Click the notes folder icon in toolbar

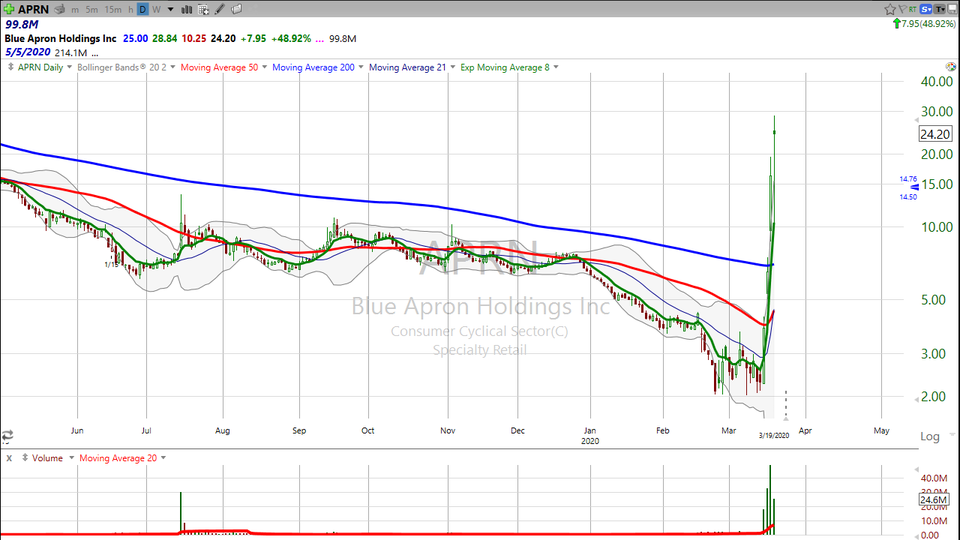[x=236, y=9]
